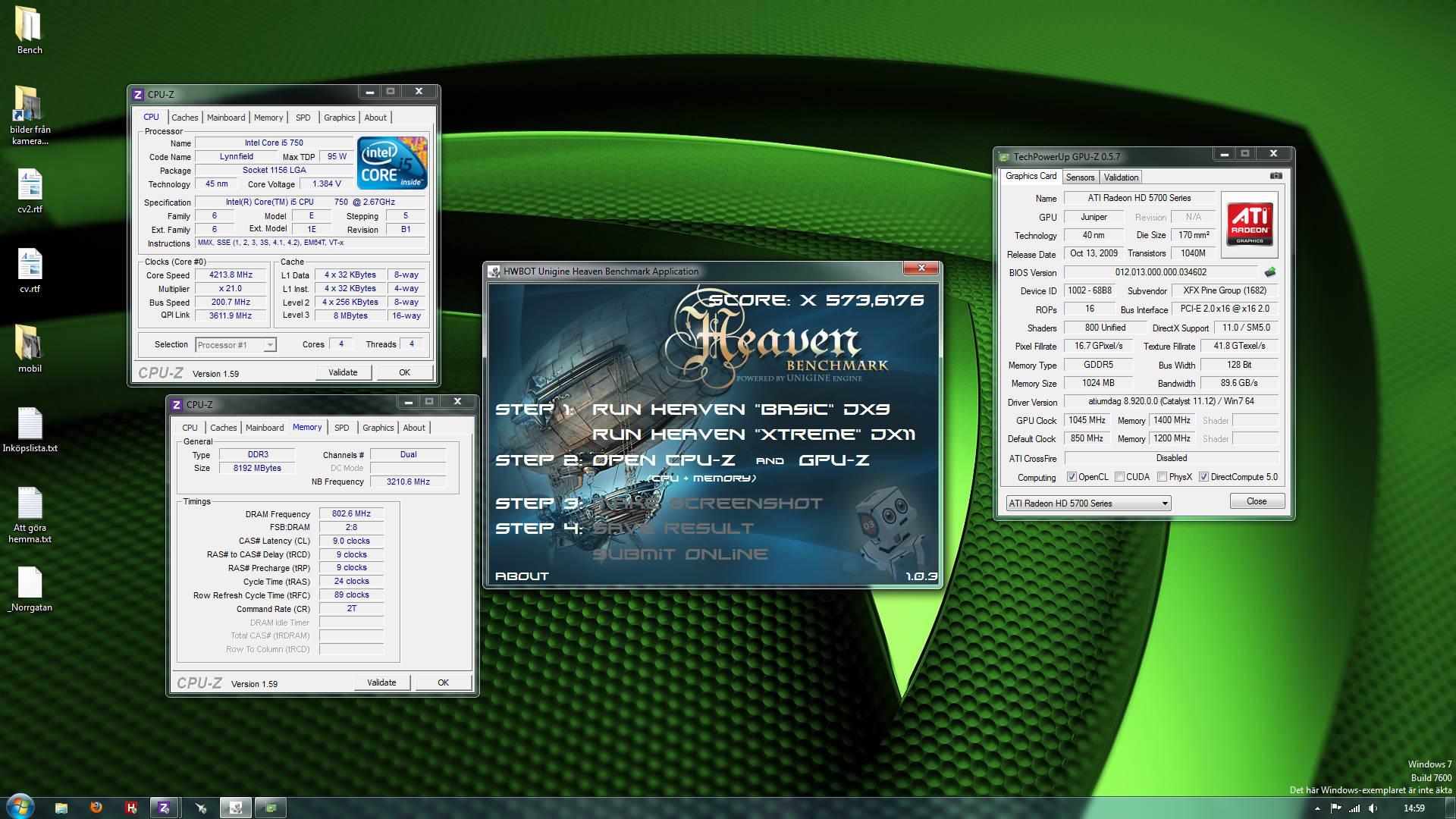The image size is (1456, 819).
Task: Toggle the PhysX checkbox
Action: pos(1162,477)
